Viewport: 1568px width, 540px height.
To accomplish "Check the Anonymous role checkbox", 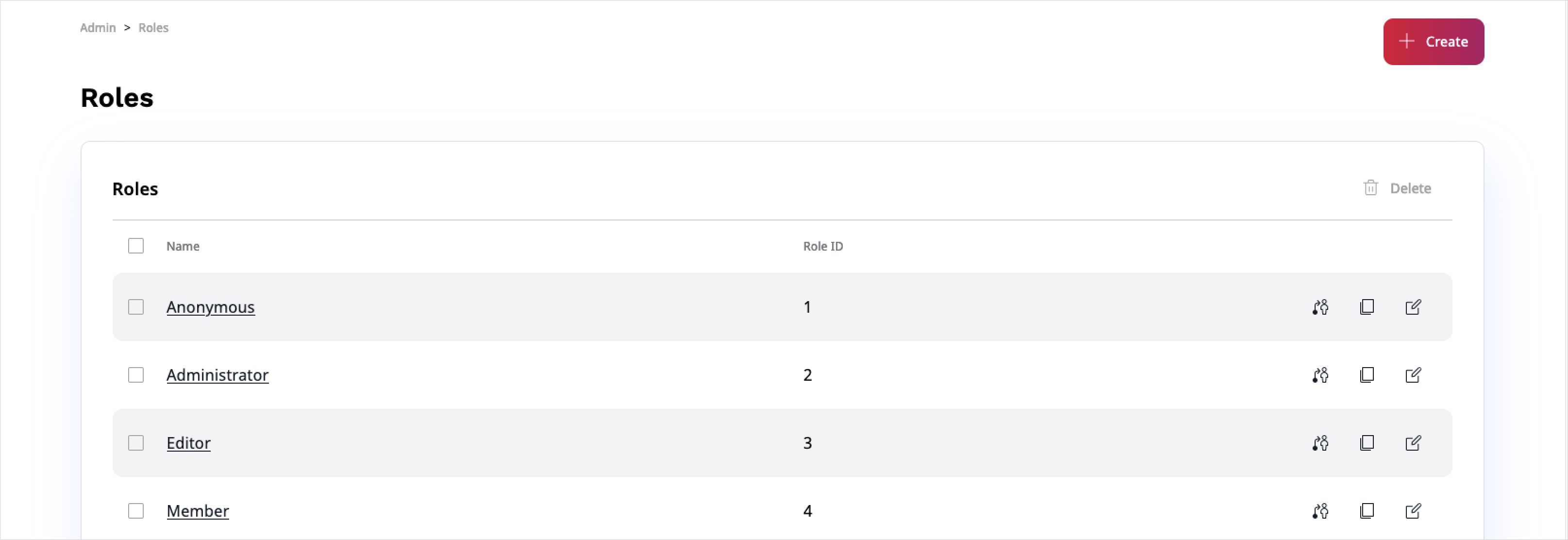I will [x=136, y=307].
